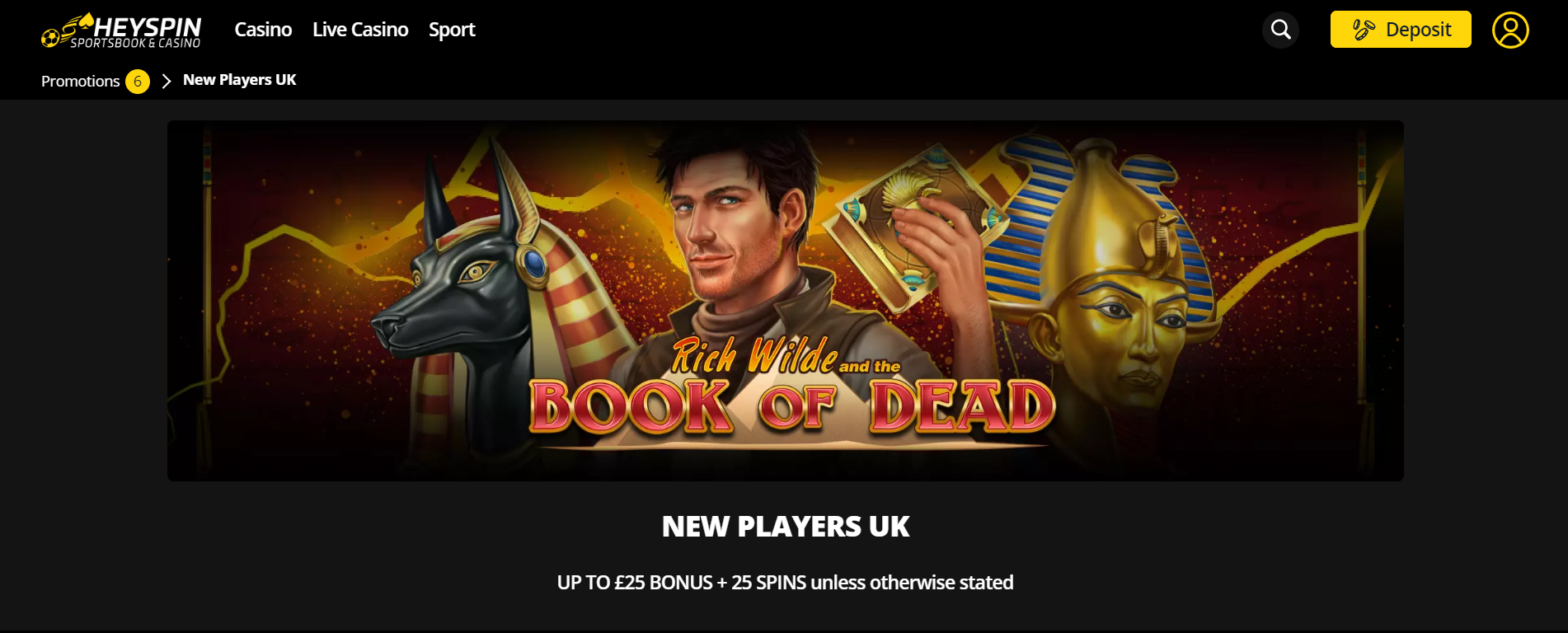Image resolution: width=1568 pixels, height=633 pixels.
Task: Click the NEW PLAYERS UK heading
Action: coord(785,526)
